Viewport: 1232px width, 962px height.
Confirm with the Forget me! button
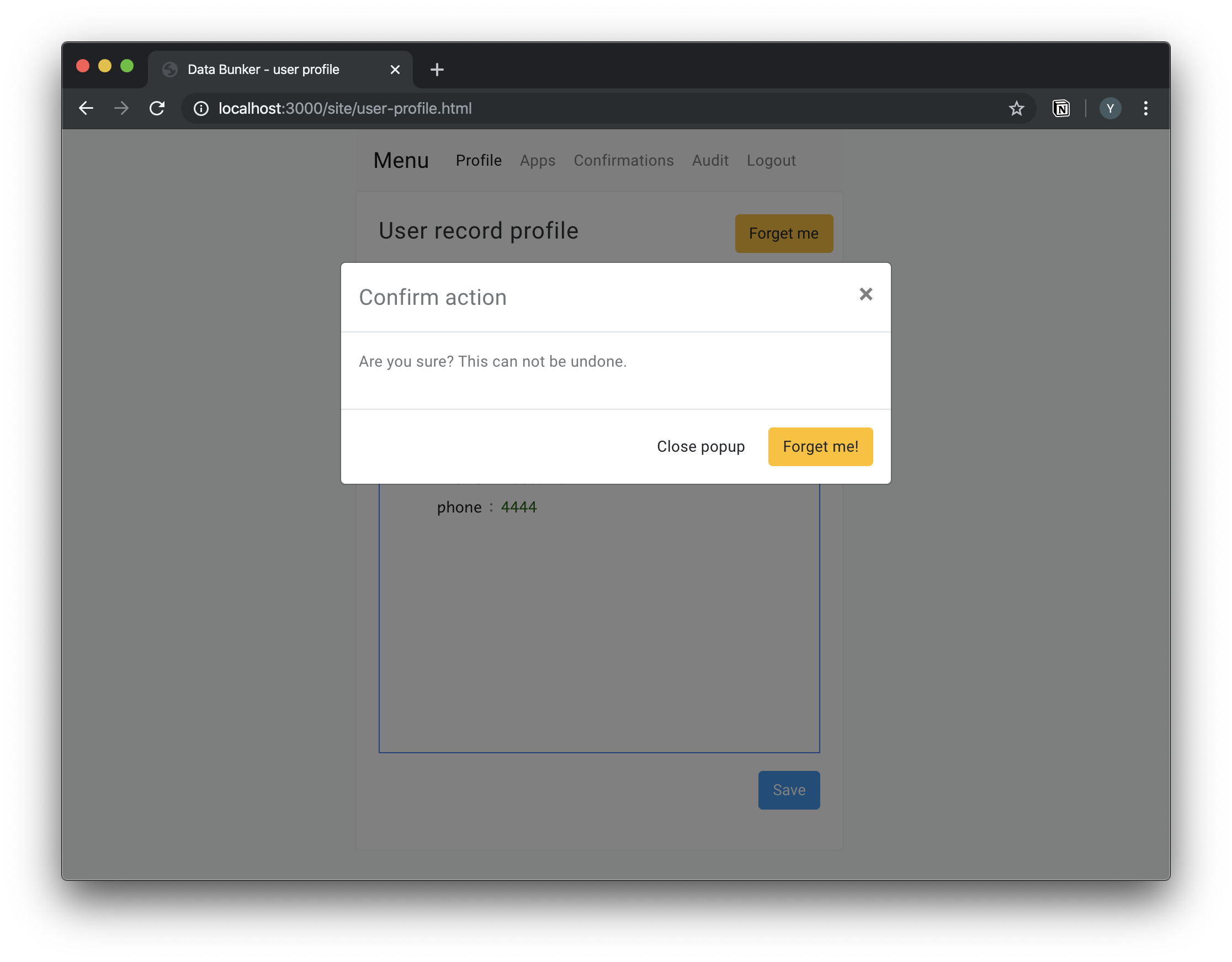820,446
